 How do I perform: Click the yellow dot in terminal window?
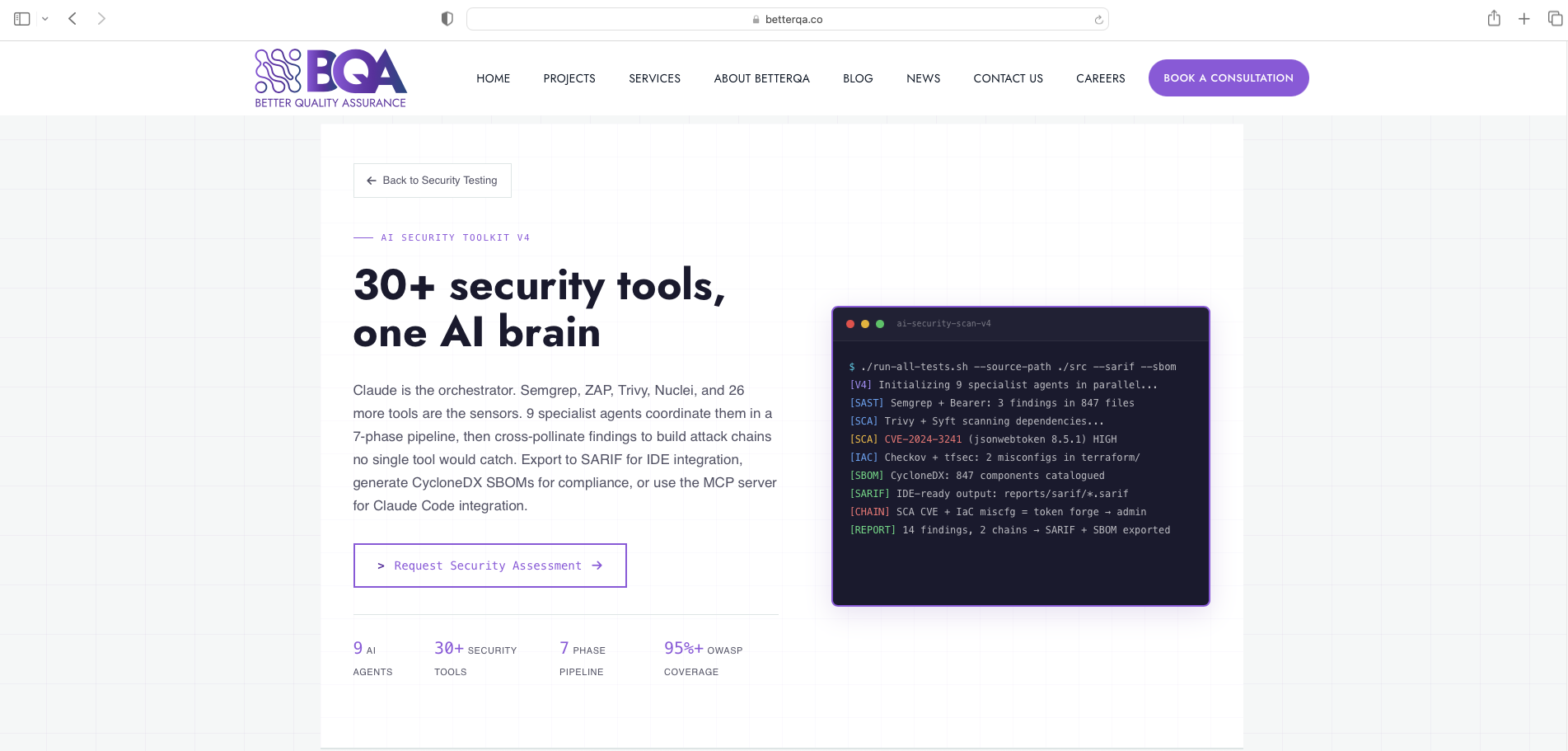tap(865, 324)
